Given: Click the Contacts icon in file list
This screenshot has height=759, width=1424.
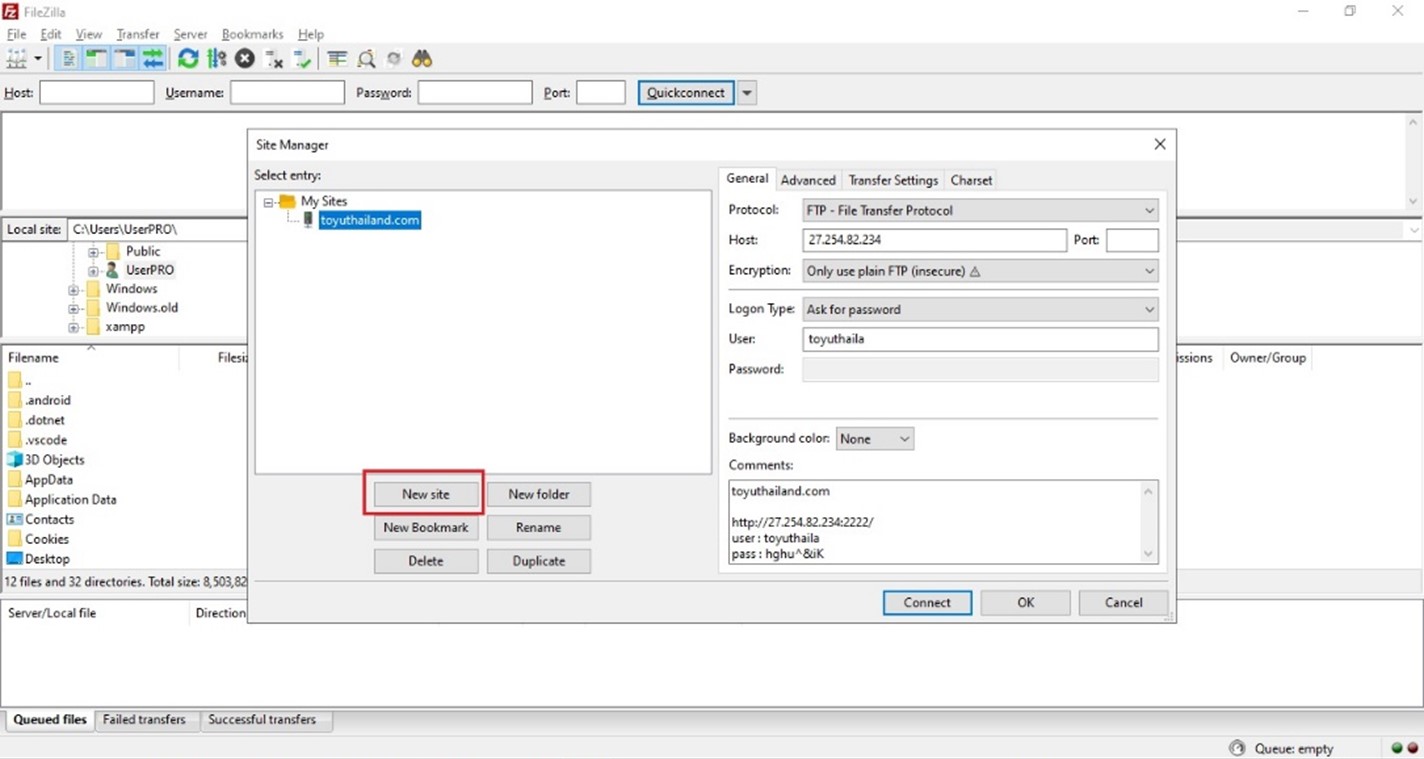Looking at the screenshot, I should click(x=14, y=519).
